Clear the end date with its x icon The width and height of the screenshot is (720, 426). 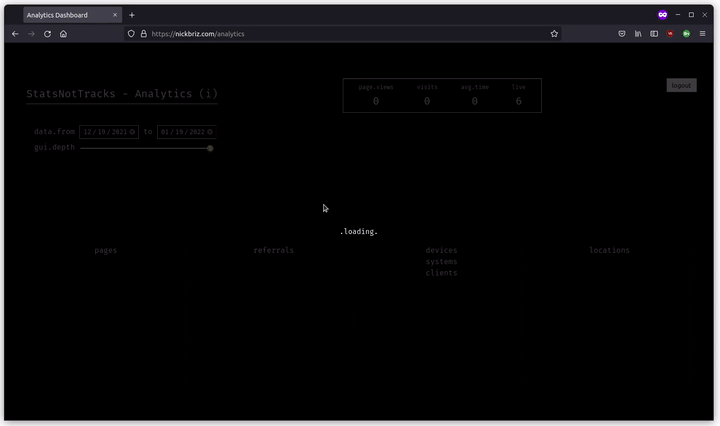[x=210, y=132]
